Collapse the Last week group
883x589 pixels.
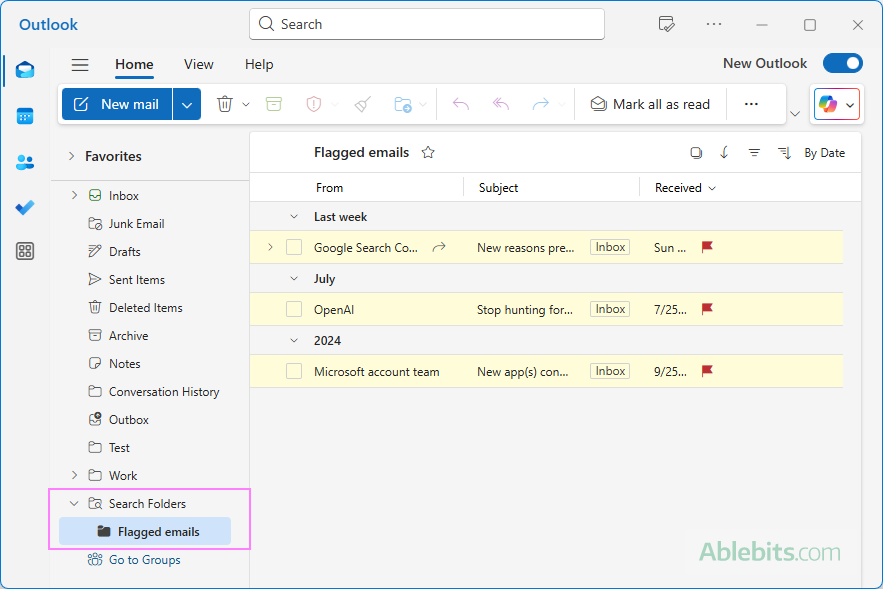click(x=294, y=217)
